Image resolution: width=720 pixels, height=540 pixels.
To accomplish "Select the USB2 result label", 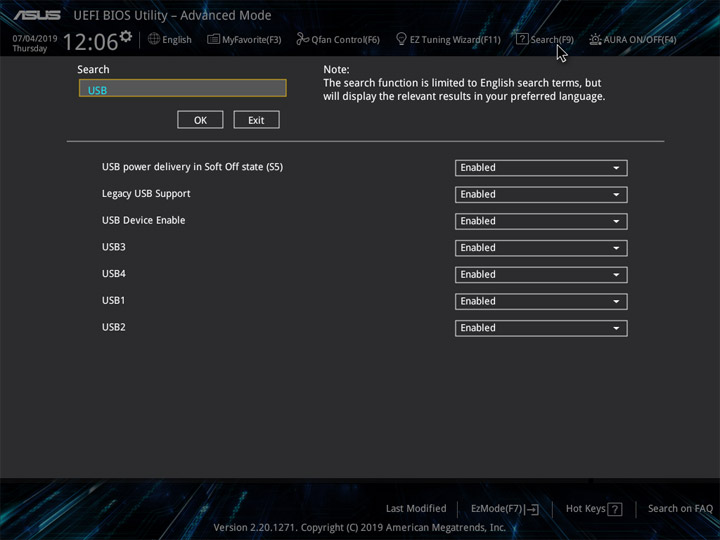I will click(114, 327).
